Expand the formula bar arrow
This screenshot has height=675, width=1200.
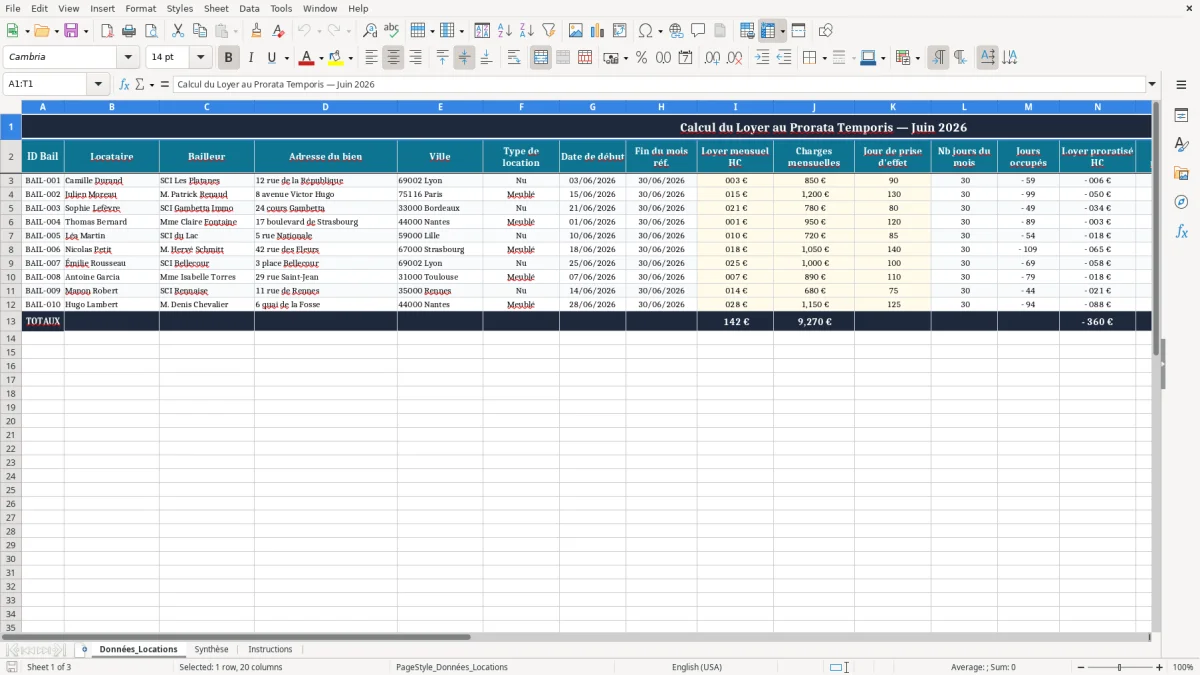(1152, 84)
